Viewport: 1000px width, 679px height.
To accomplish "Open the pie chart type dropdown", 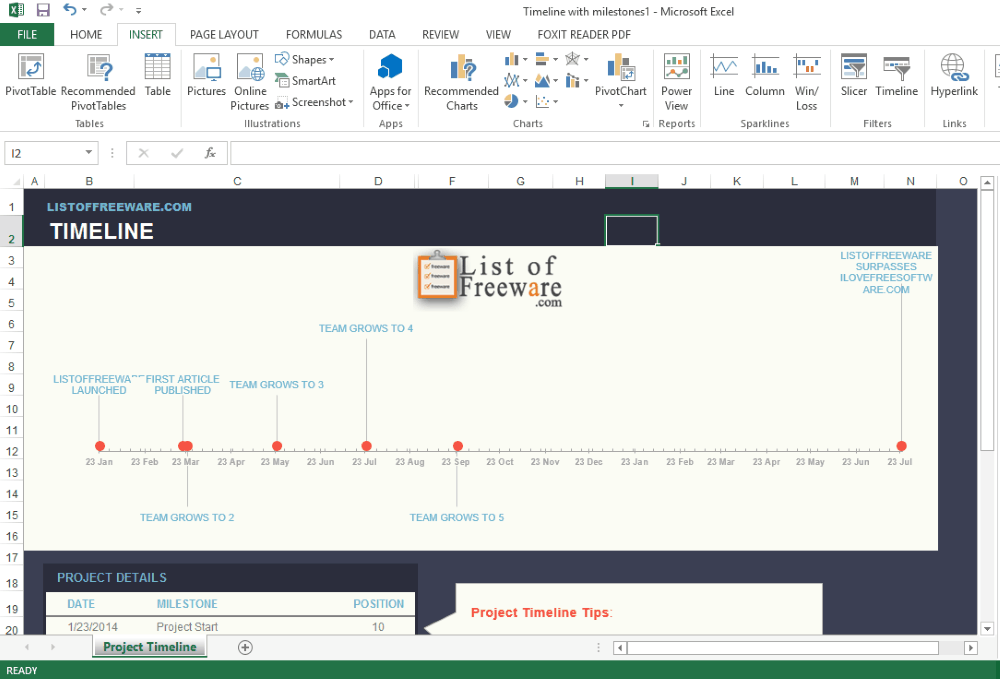I will (x=516, y=101).
